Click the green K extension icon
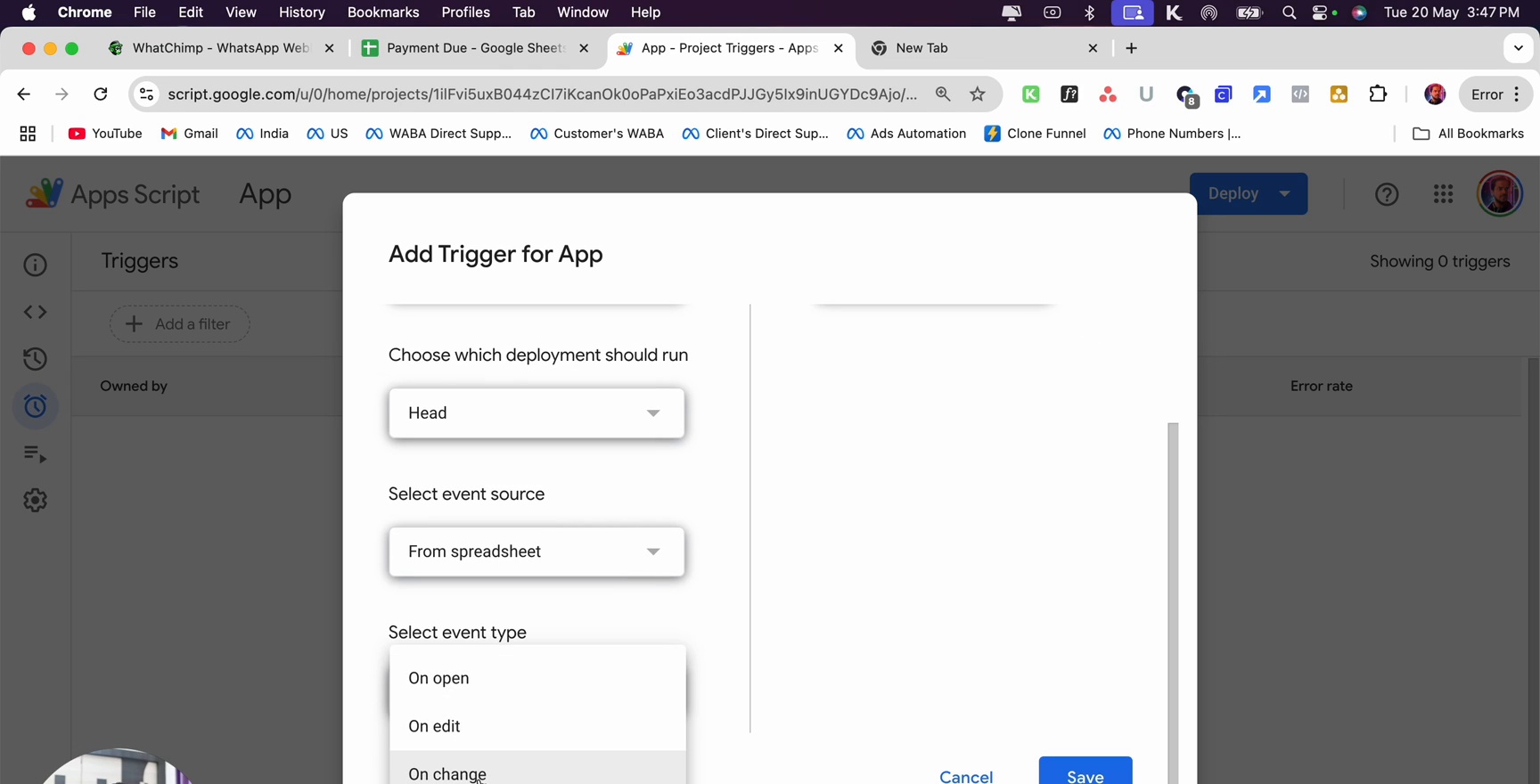This screenshot has width=1540, height=784. tap(1031, 94)
